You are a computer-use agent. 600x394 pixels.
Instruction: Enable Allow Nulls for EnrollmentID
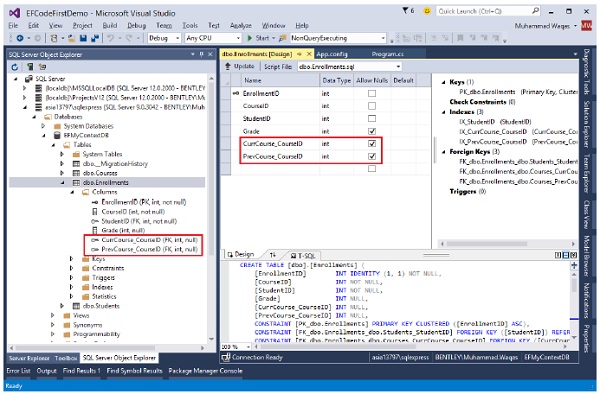(x=372, y=93)
